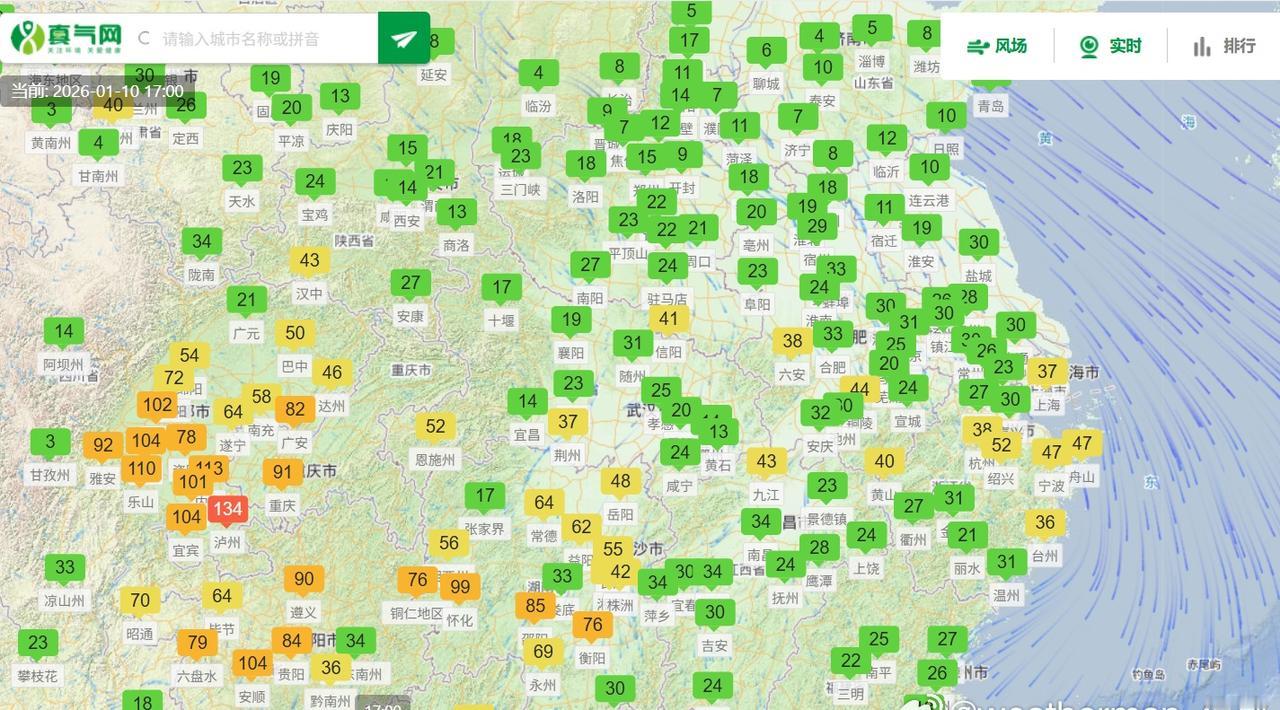Select the 91 marker above 重庆
Image resolution: width=1280 pixels, height=710 pixels.
pyautogui.click(x=282, y=474)
